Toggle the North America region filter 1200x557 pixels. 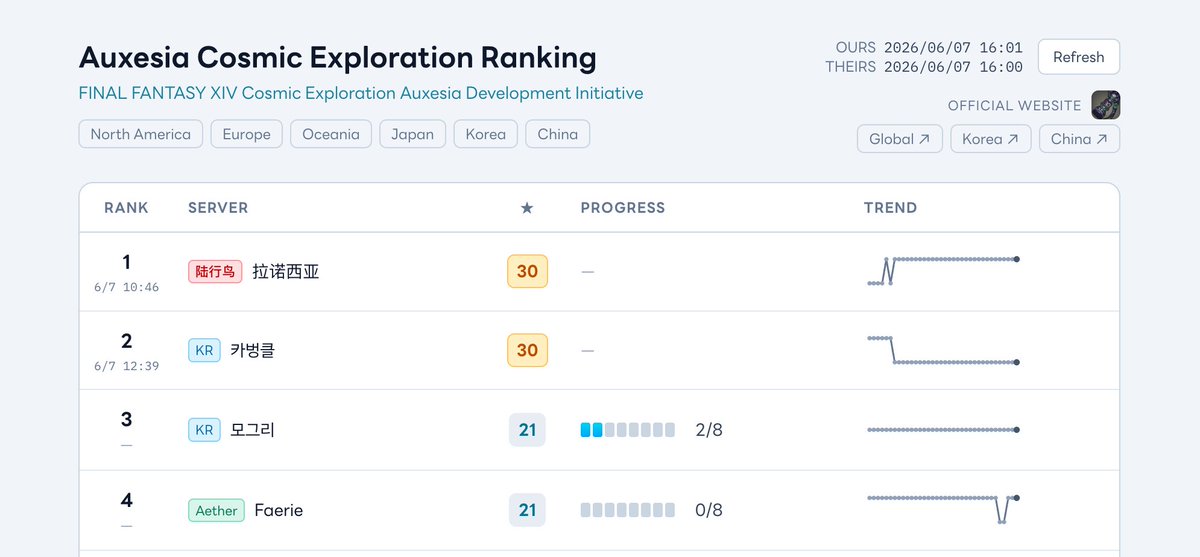(x=141, y=134)
